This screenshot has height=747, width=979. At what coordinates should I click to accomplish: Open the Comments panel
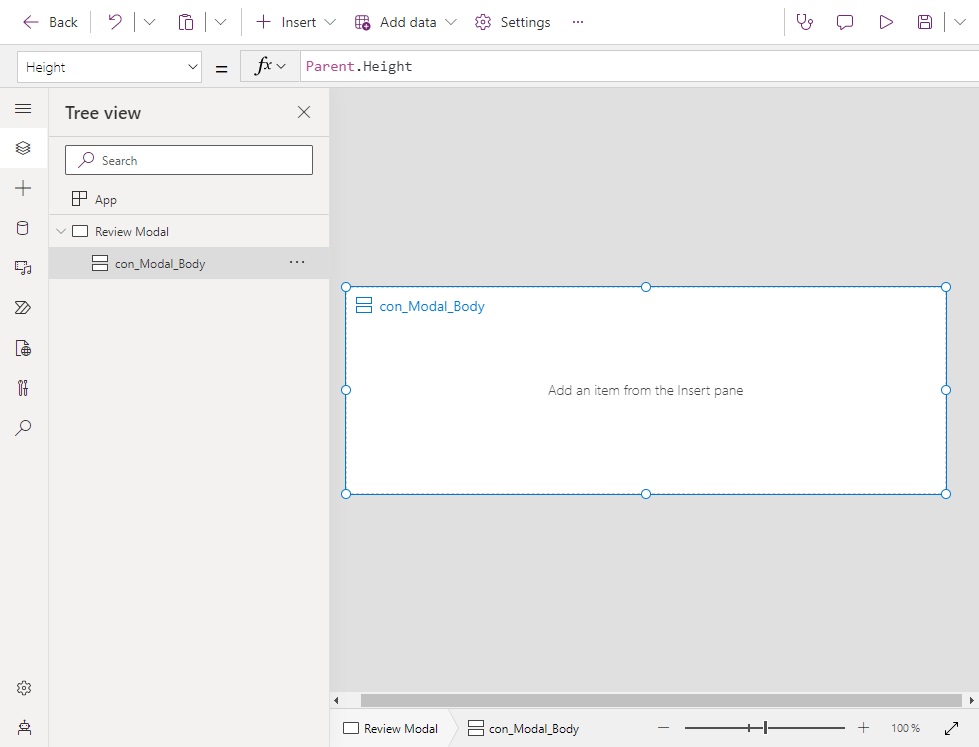pyautogui.click(x=845, y=21)
